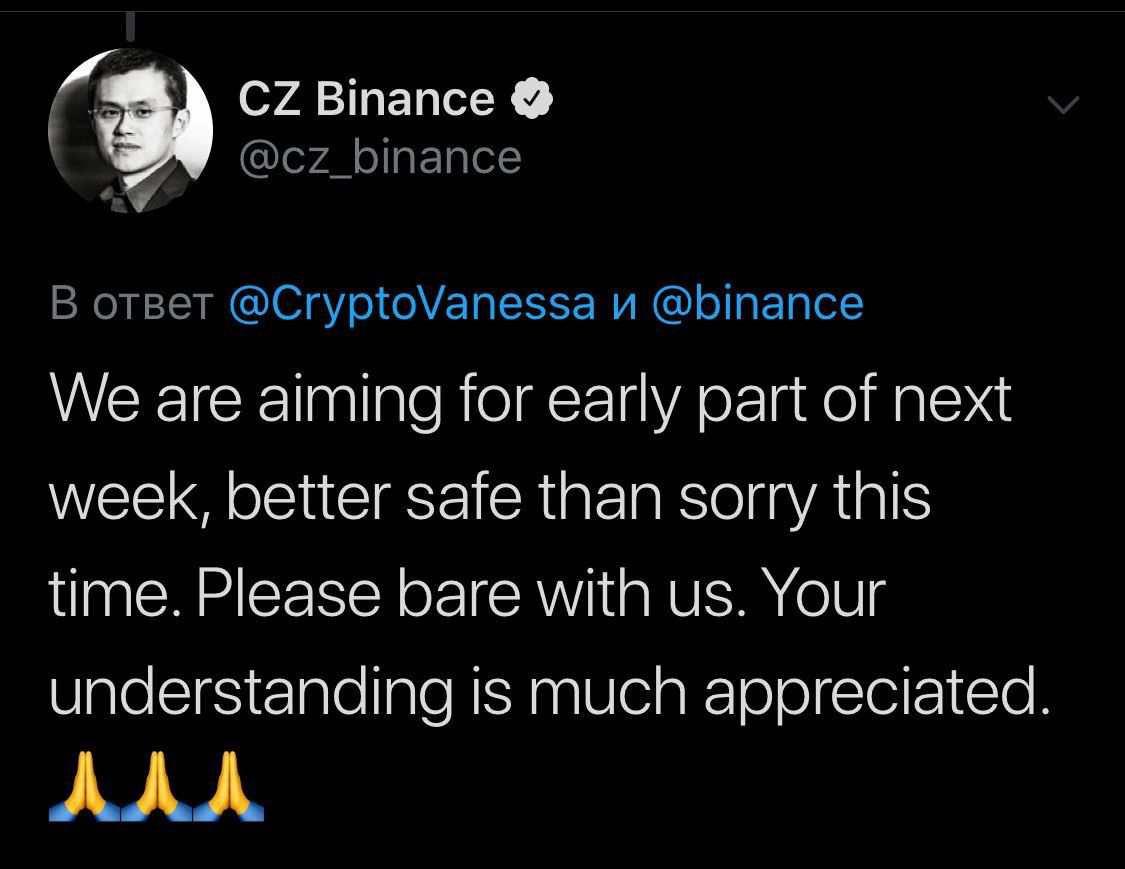Open the CZ Binance display name

point(366,99)
